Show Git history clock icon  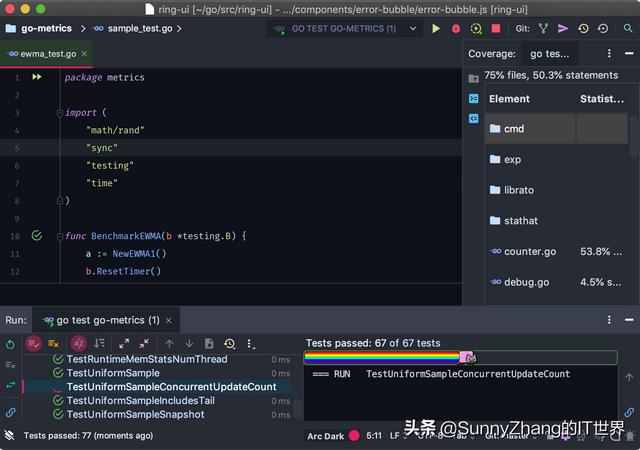click(x=583, y=29)
